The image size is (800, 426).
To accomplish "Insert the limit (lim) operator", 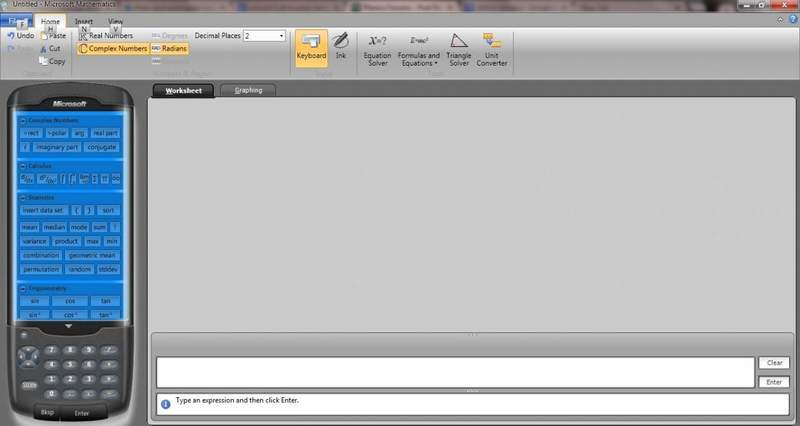I will (84, 179).
